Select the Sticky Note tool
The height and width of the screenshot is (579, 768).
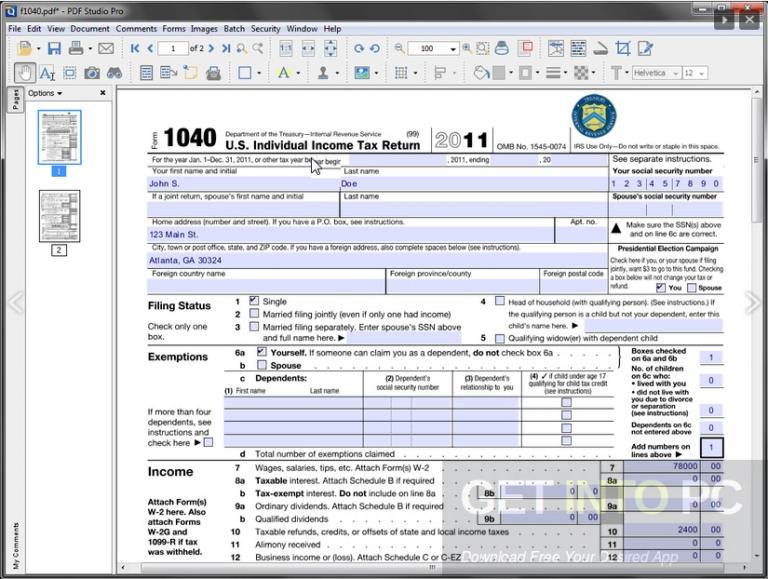coord(190,73)
